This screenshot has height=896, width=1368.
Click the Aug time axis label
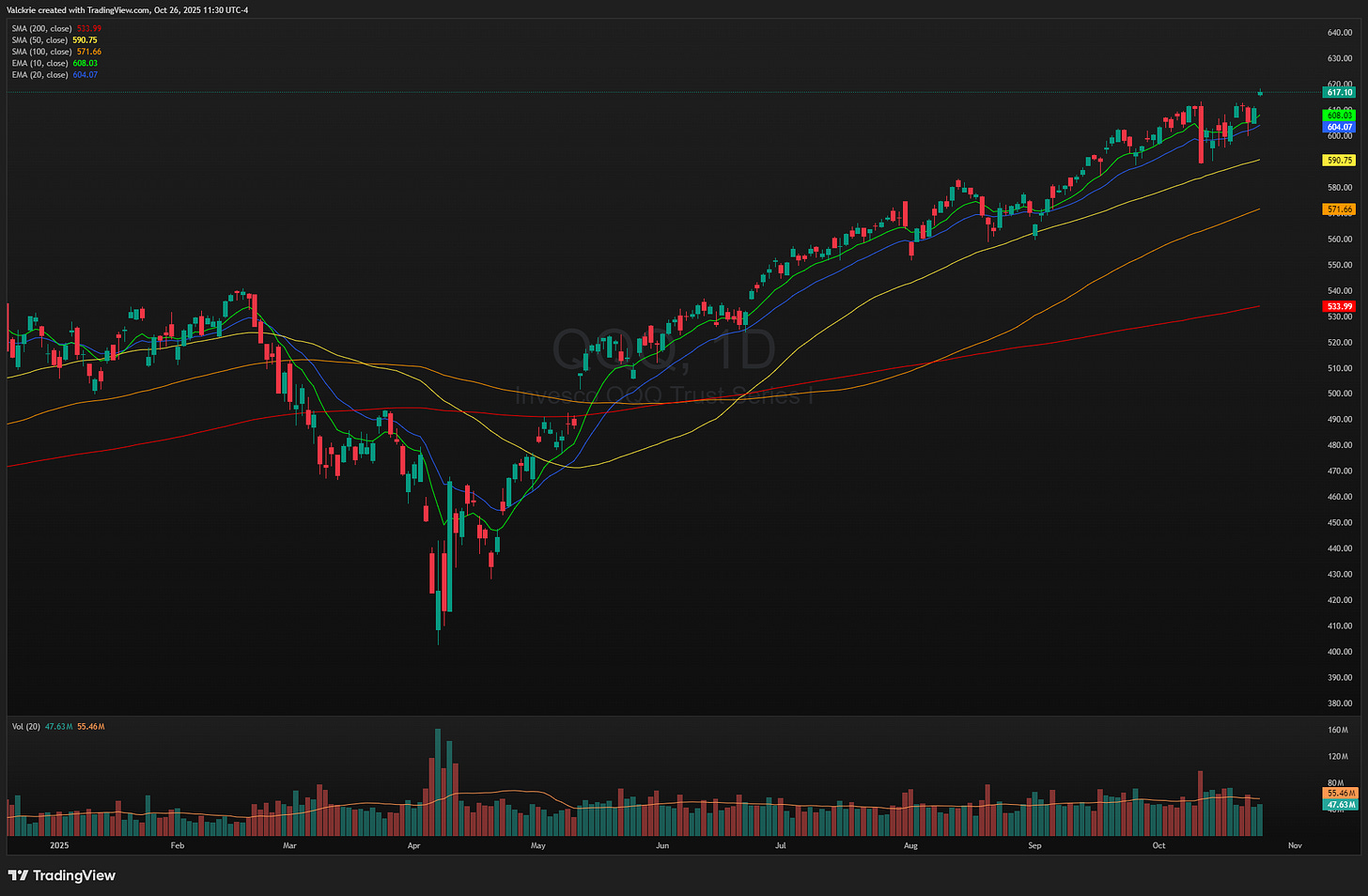910,845
